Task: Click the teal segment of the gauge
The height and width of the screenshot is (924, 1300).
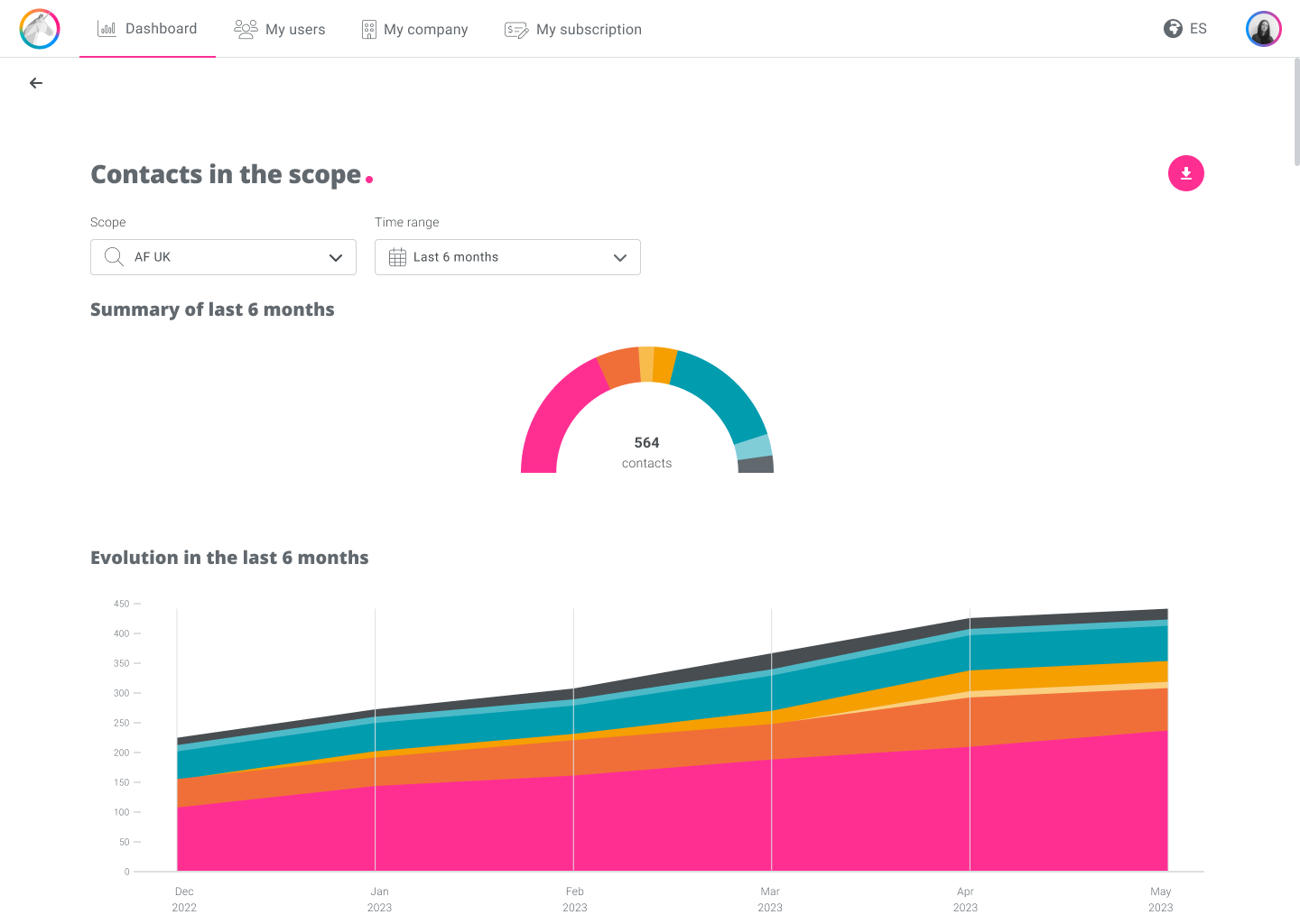Action: tap(723, 393)
